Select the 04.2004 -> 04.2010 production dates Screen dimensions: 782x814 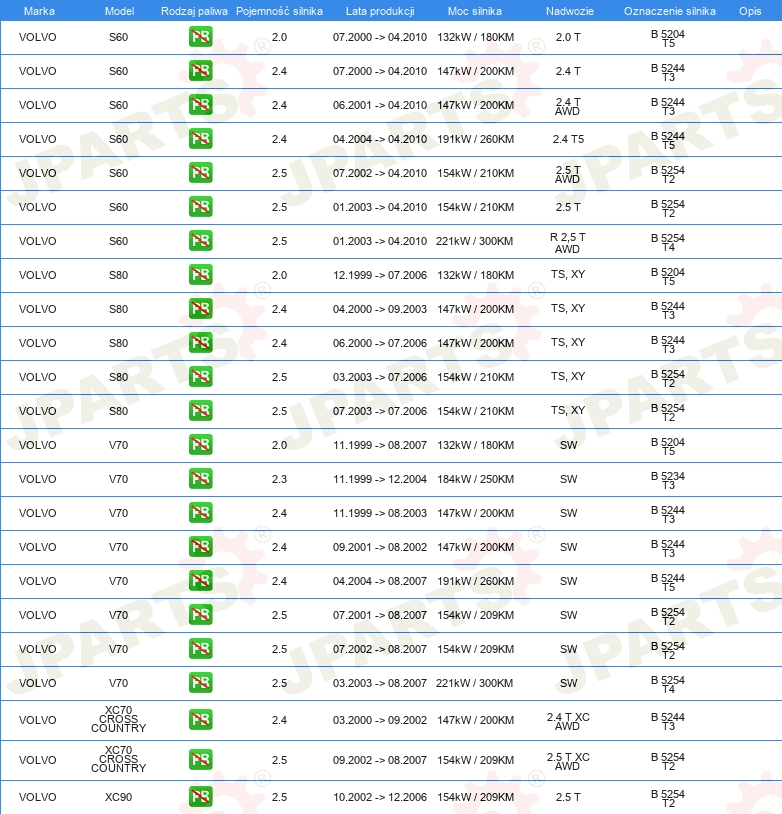[380, 139]
